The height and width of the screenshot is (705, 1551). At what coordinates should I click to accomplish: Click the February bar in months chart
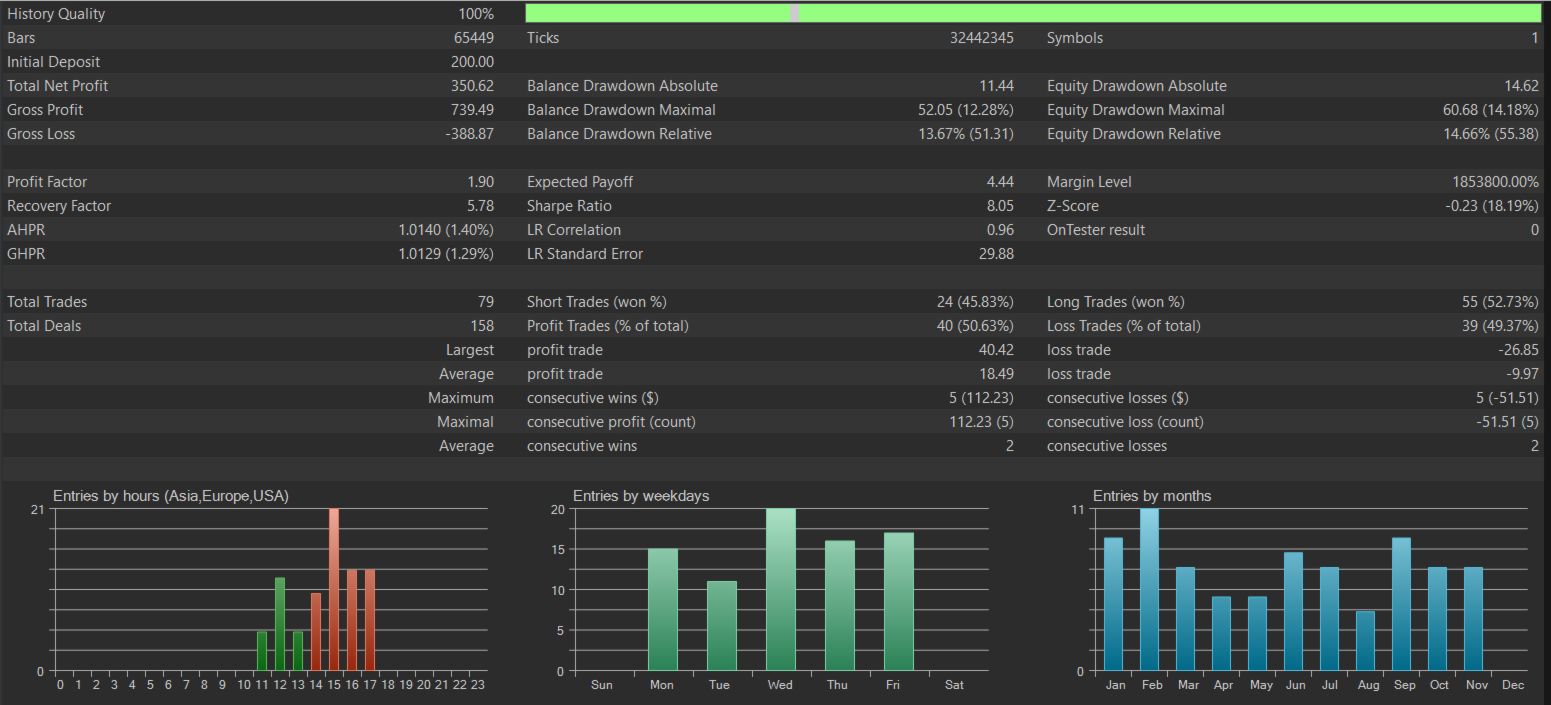coord(1149,590)
